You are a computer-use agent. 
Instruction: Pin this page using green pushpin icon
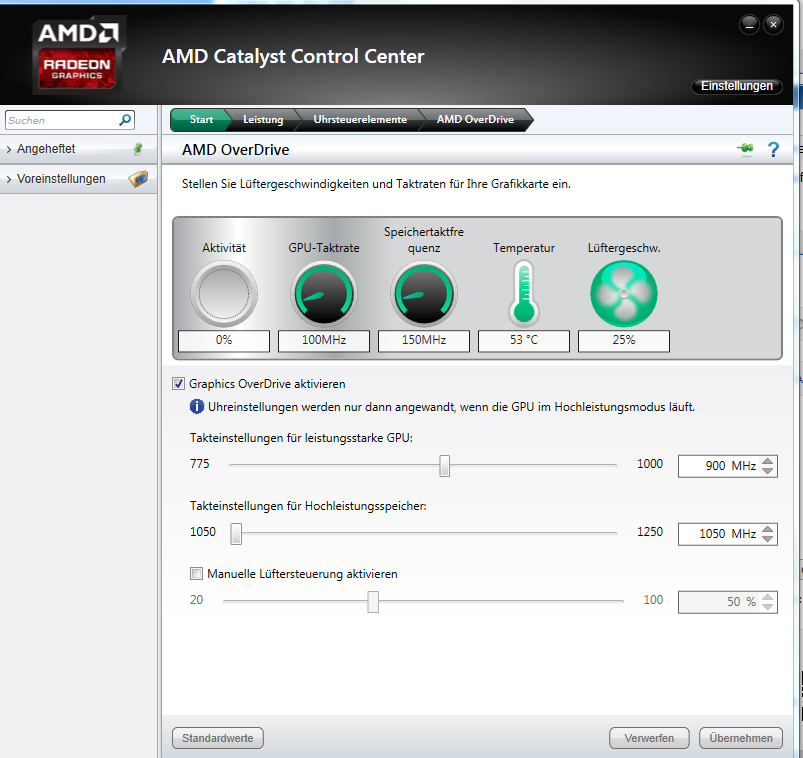pos(746,149)
